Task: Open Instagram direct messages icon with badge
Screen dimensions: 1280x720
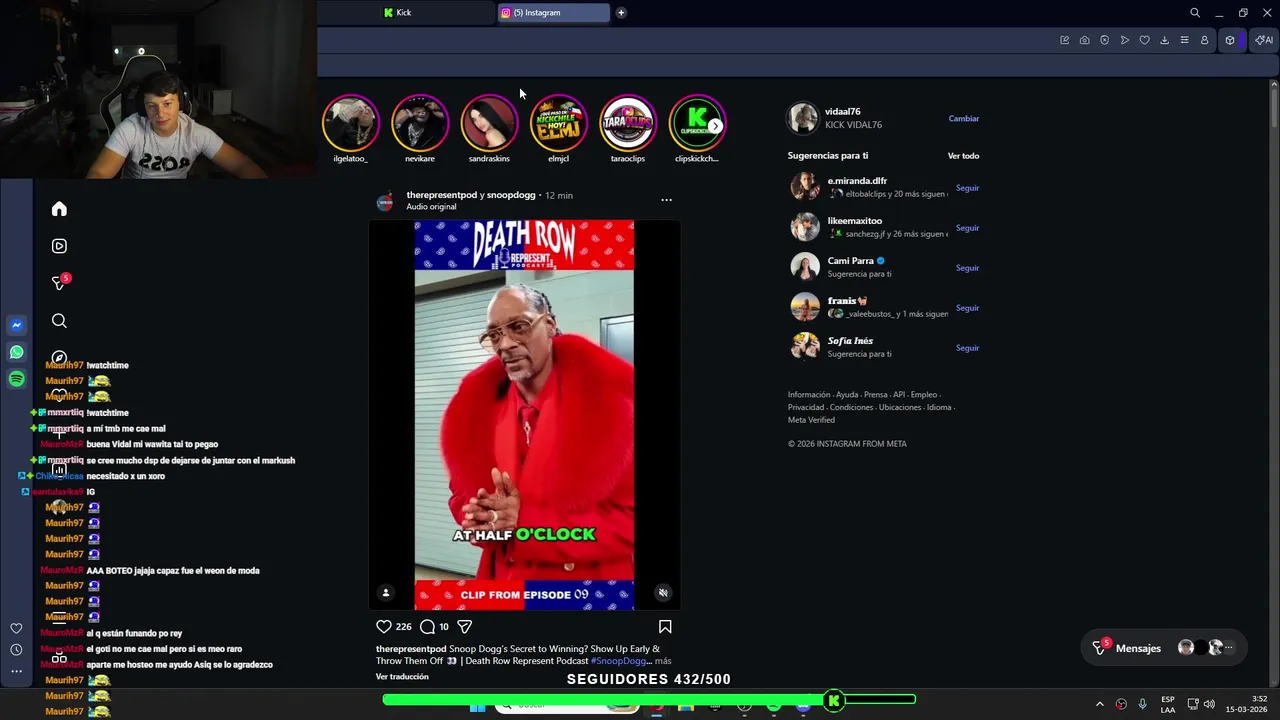Action: [x=59, y=283]
